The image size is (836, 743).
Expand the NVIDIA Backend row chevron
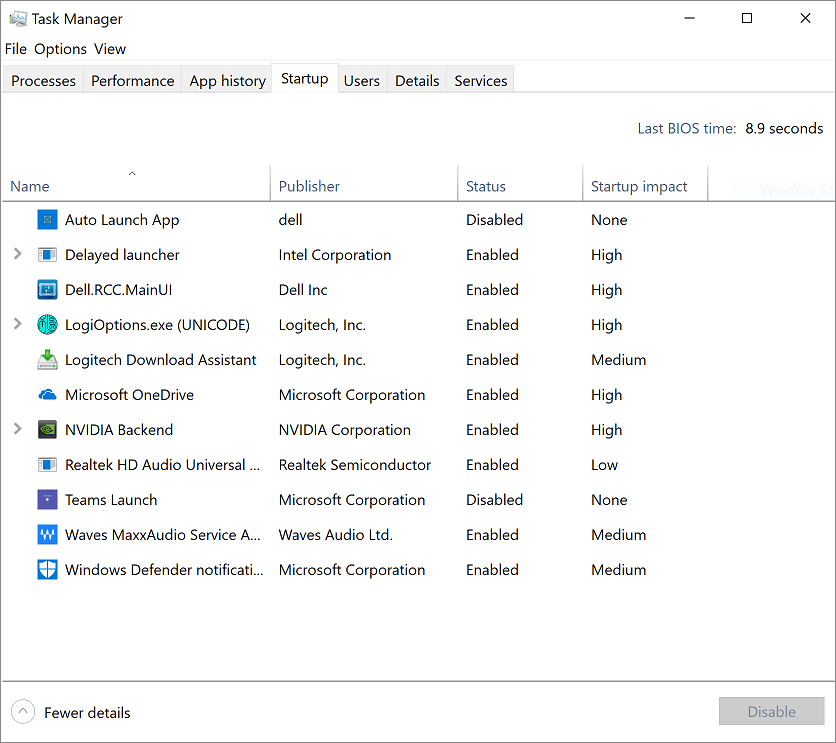coord(17,430)
